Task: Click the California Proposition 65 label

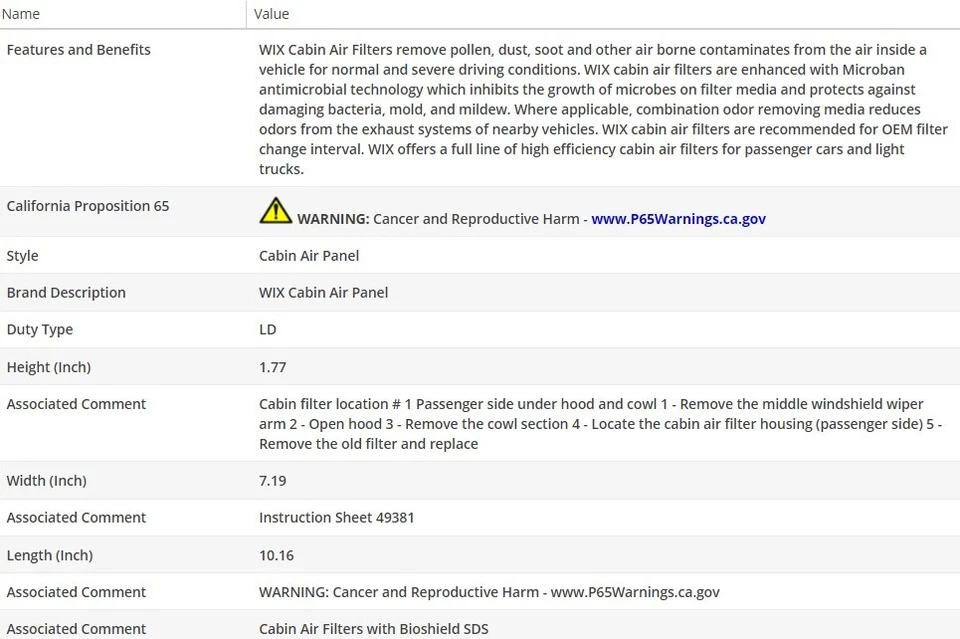Action: tap(88, 206)
